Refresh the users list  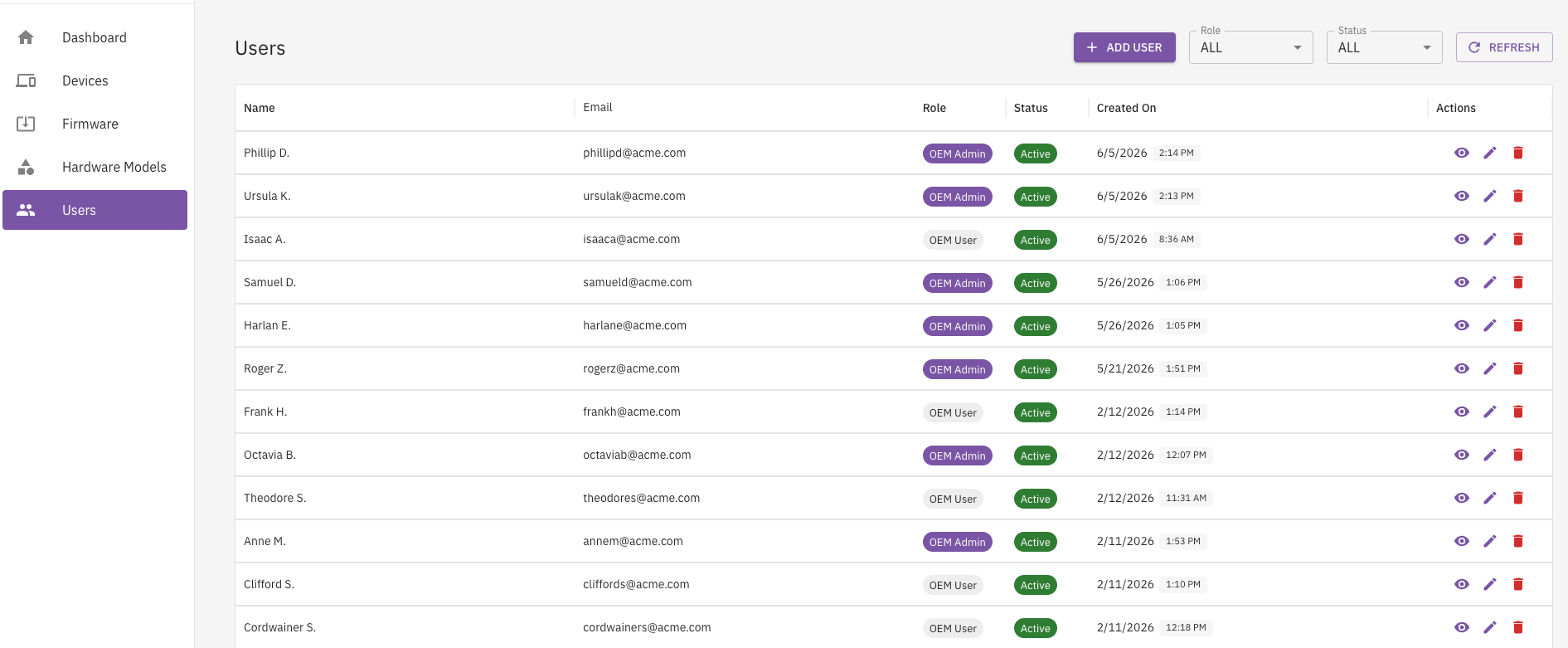tap(1504, 47)
